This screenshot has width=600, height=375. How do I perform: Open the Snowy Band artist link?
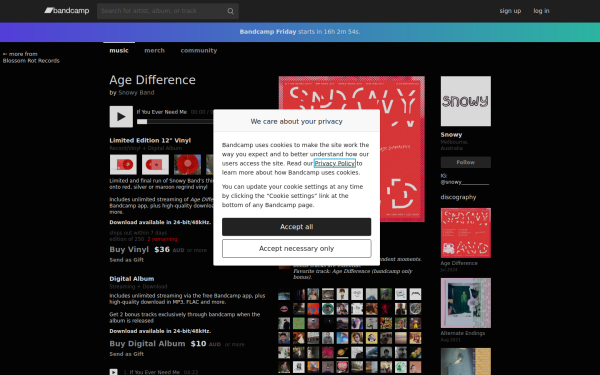pyautogui.click(x=136, y=93)
